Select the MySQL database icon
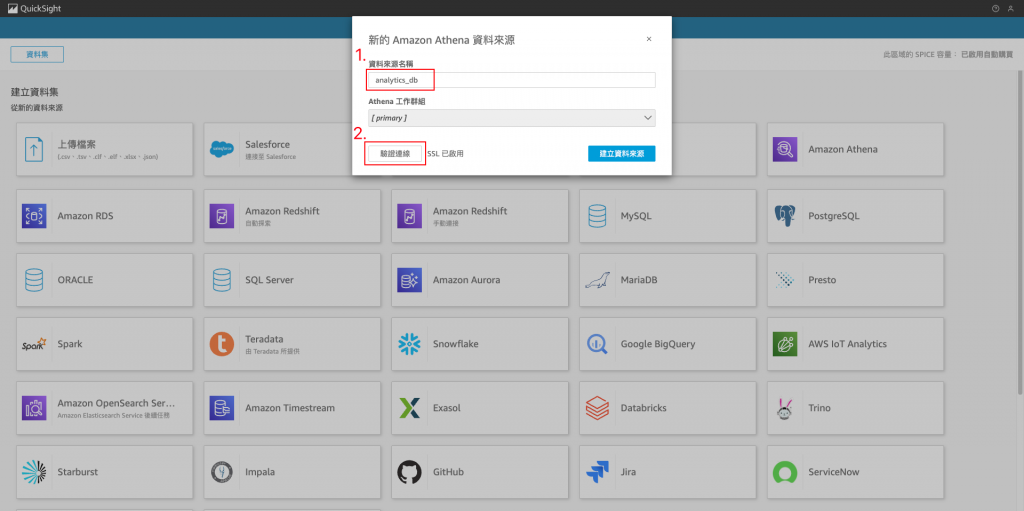The width and height of the screenshot is (1024, 511). pyautogui.click(x=597, y=216)
